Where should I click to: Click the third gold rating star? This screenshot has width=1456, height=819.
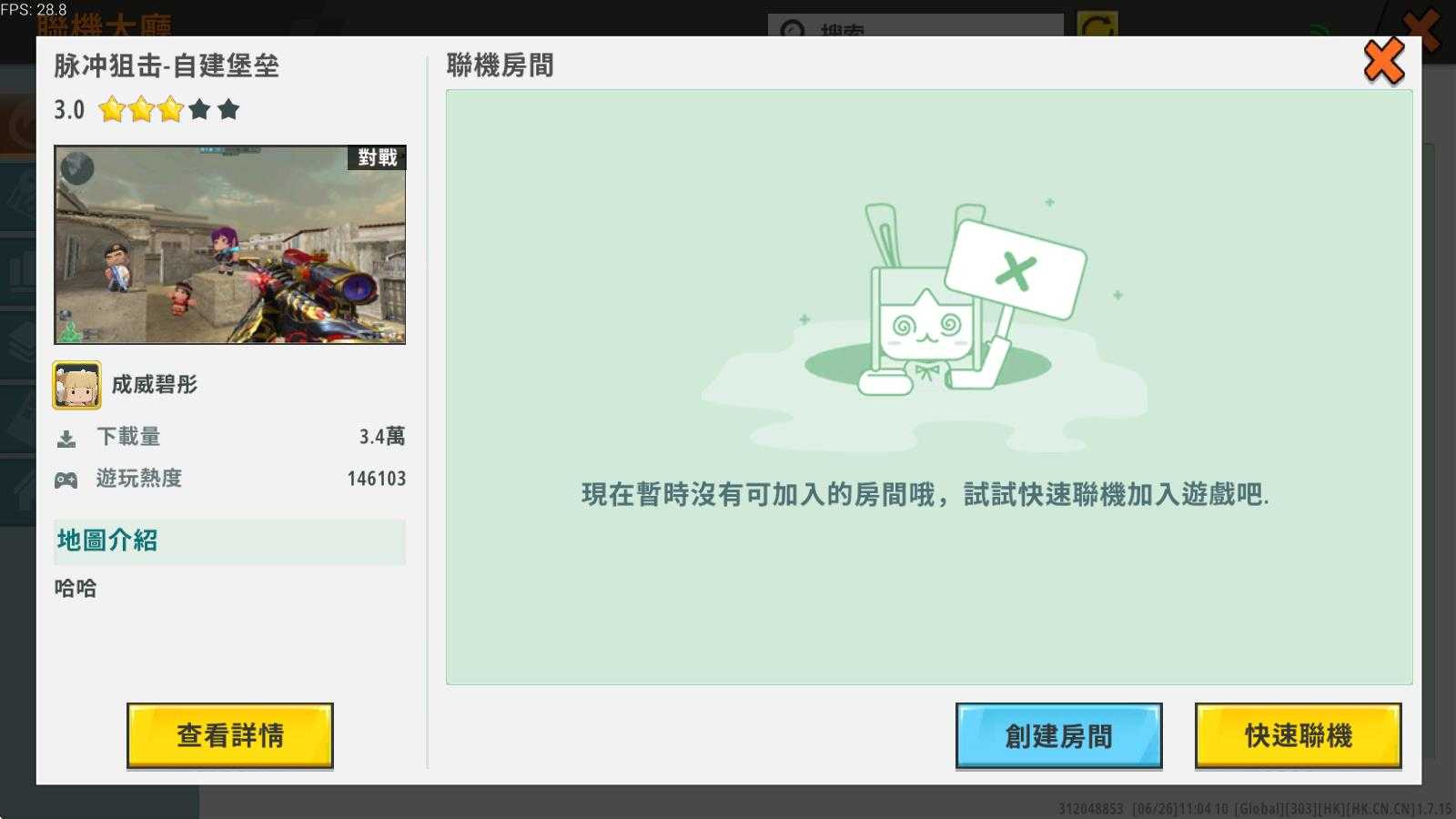click(170, 110)
